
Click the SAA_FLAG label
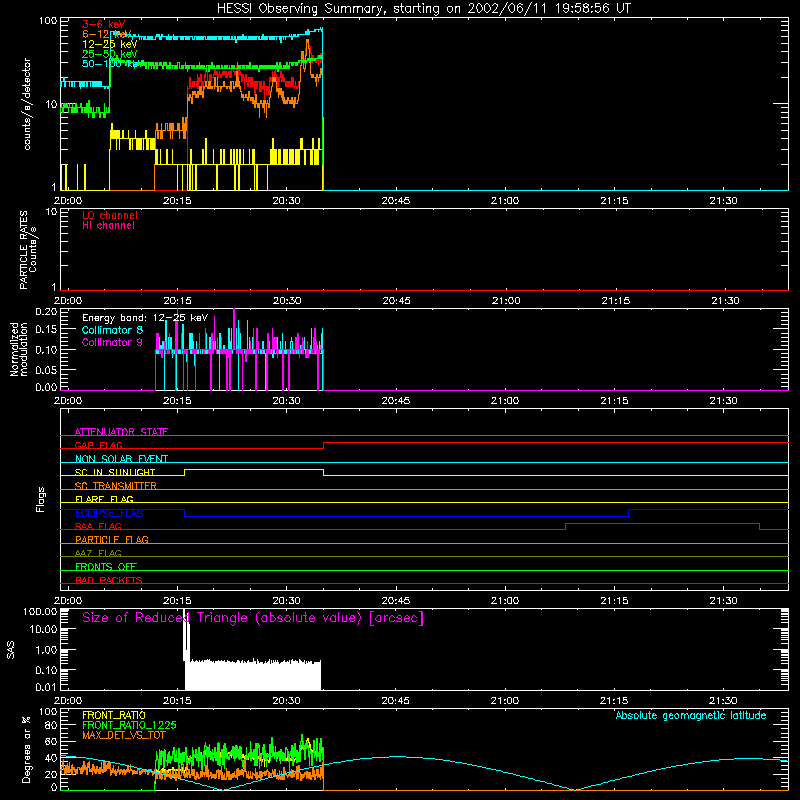coord(98,526)
